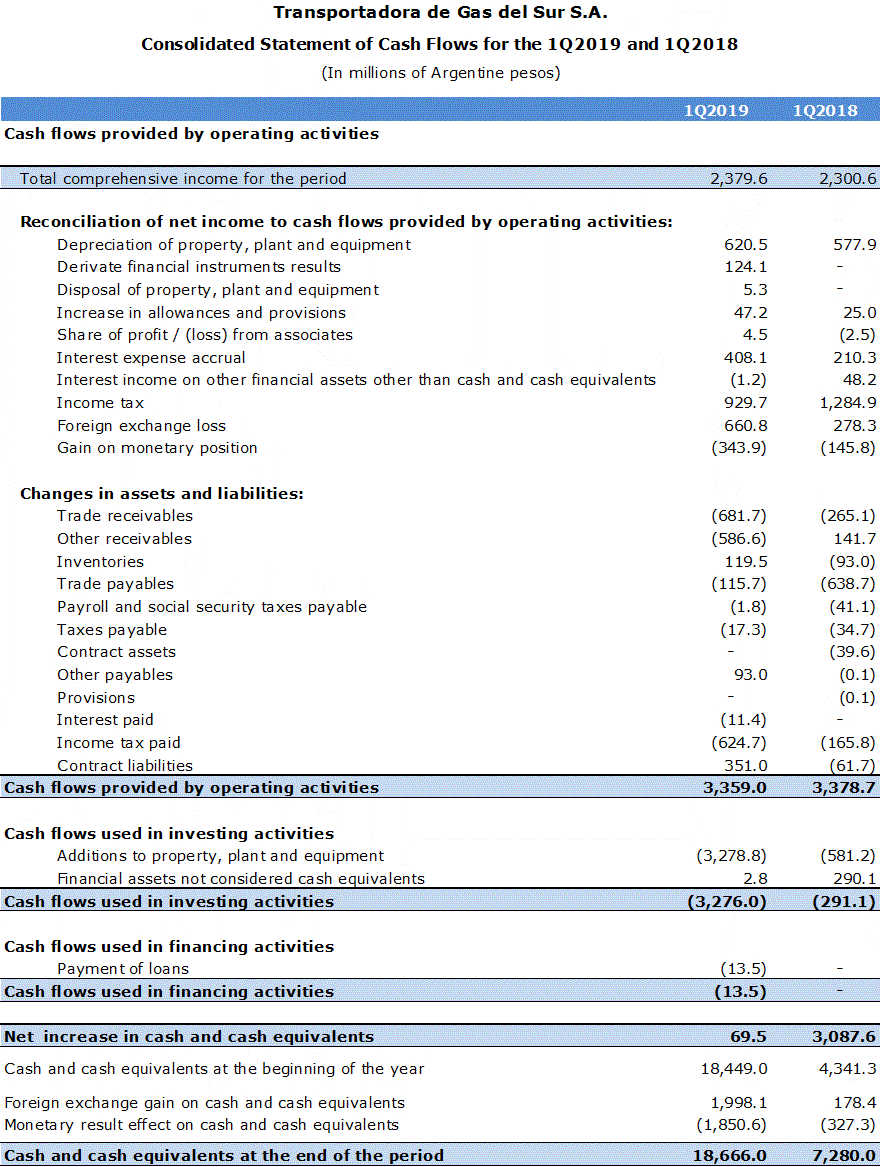Screen dimensions: 881x1167
Task: Click the 'Interest paid' label
Action: [x=105, y=720]
